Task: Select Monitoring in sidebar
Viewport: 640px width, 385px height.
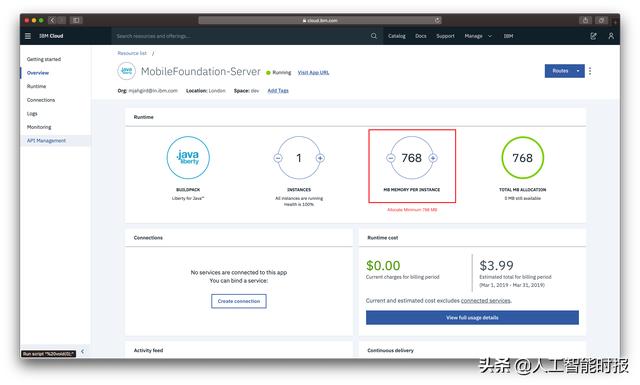Action: coord(39,127)
